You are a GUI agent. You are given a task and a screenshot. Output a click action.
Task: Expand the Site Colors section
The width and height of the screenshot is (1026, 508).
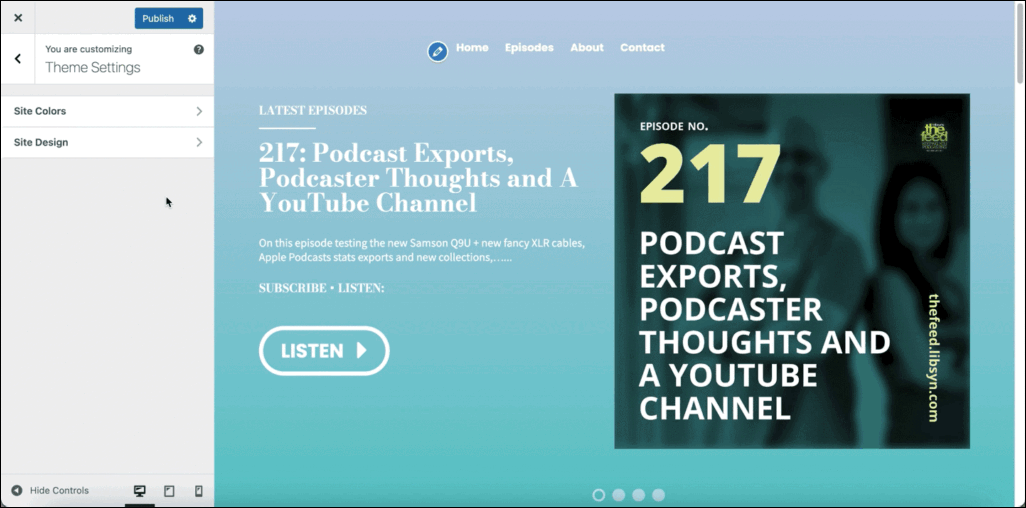click(107, 111)
